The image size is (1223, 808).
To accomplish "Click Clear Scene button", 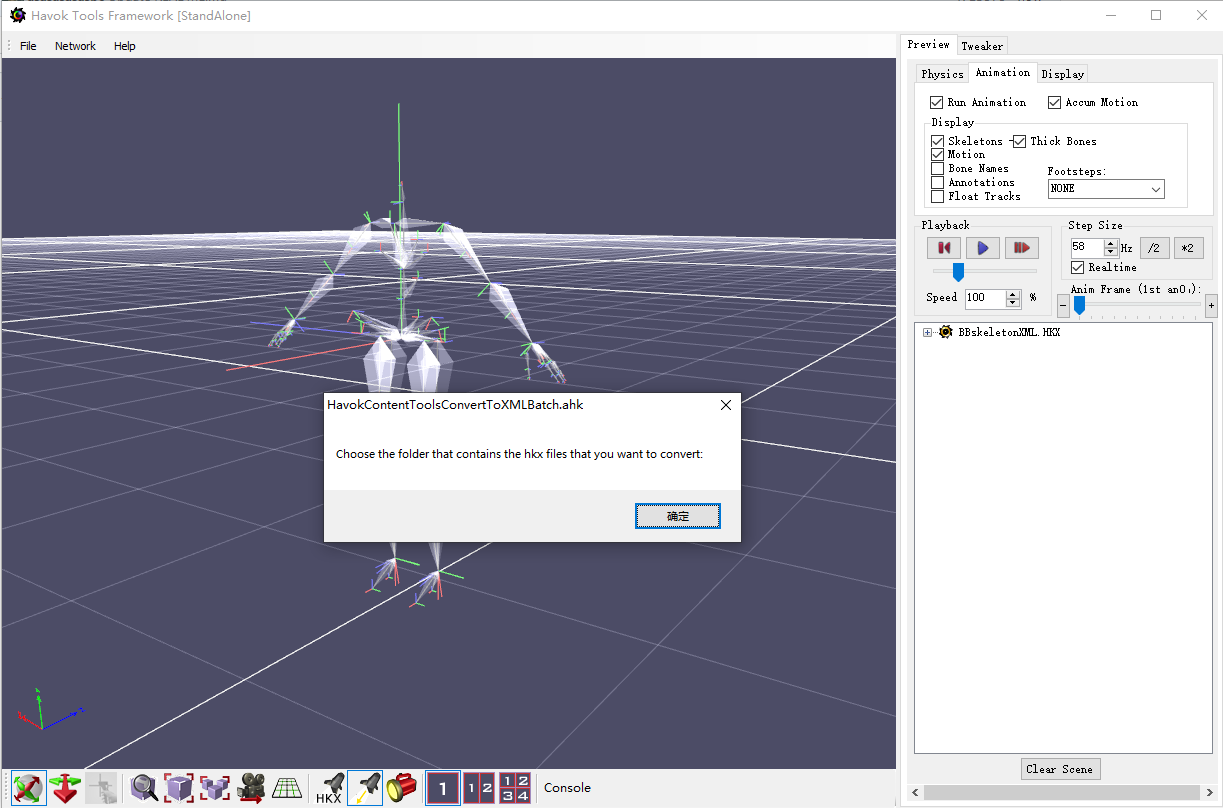I will [1061, 769].
